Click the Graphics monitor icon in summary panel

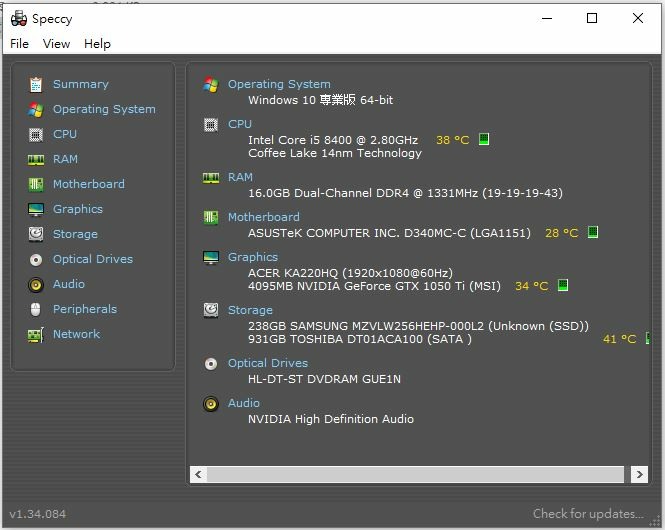click(211, 257)
